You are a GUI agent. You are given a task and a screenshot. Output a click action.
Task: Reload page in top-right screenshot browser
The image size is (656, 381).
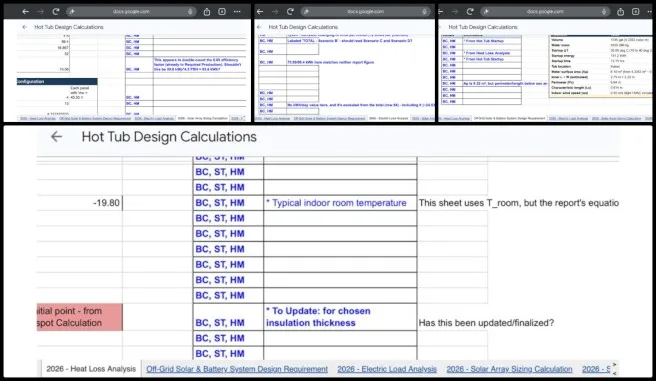pos(470,12)
